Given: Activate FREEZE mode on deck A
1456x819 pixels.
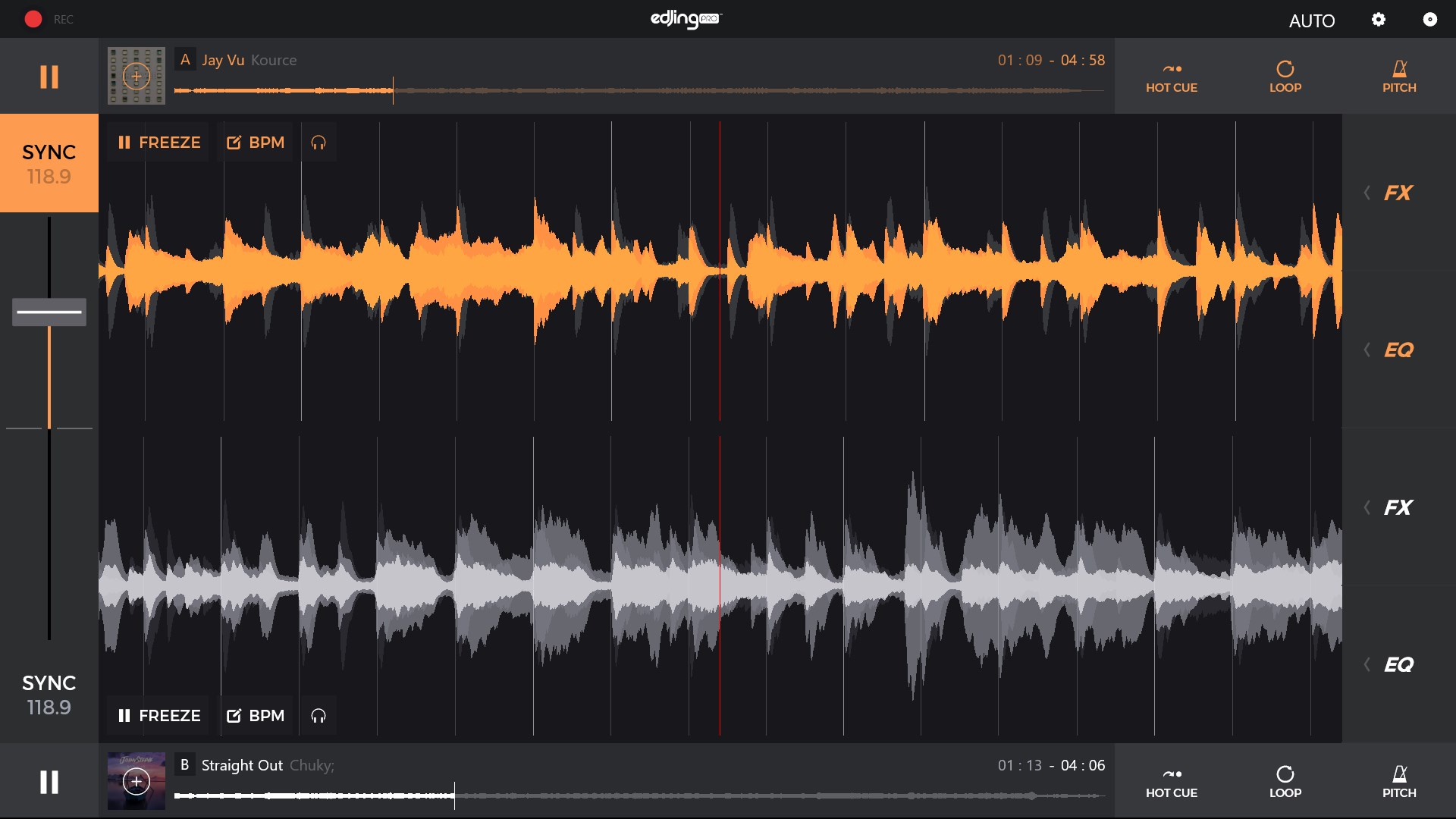Looking at the screenshot, I should coord(158,142).
